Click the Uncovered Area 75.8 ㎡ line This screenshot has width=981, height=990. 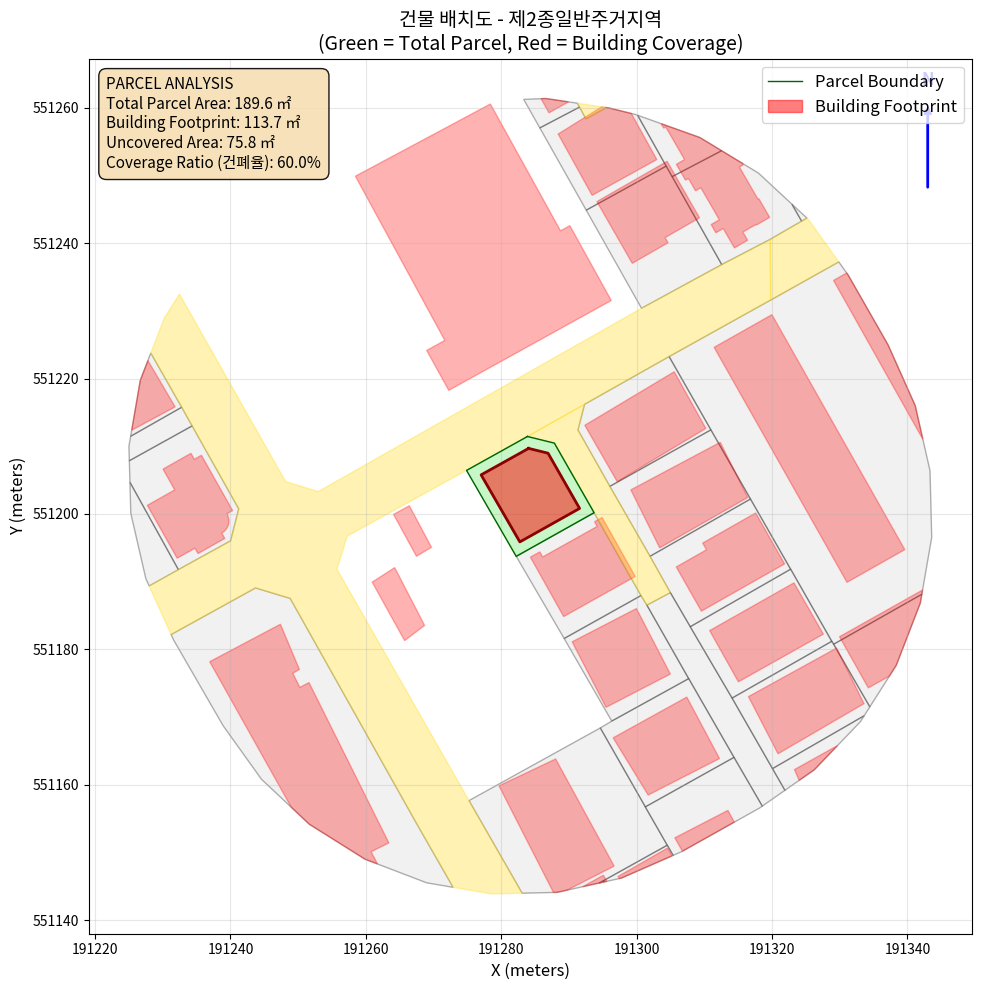click(x=190, y=142)
